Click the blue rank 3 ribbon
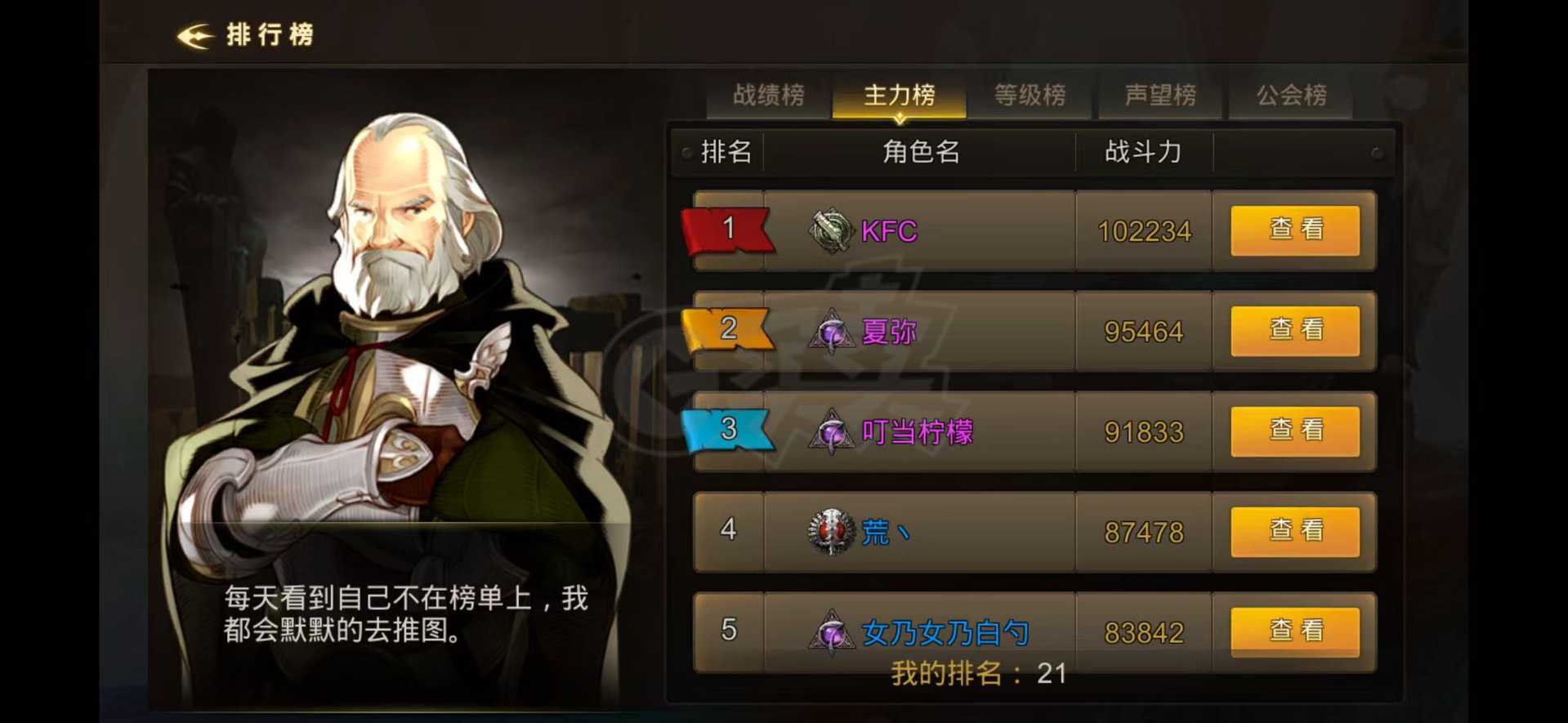This screenshot has height=723, width=1568. click(727, 431)
